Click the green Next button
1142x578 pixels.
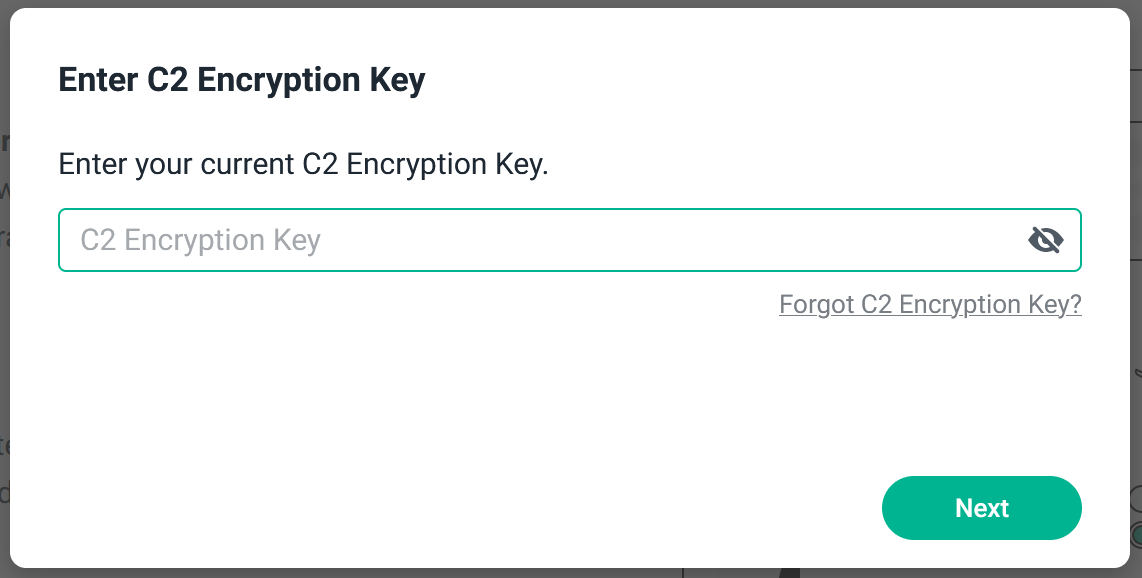point(982,508)
